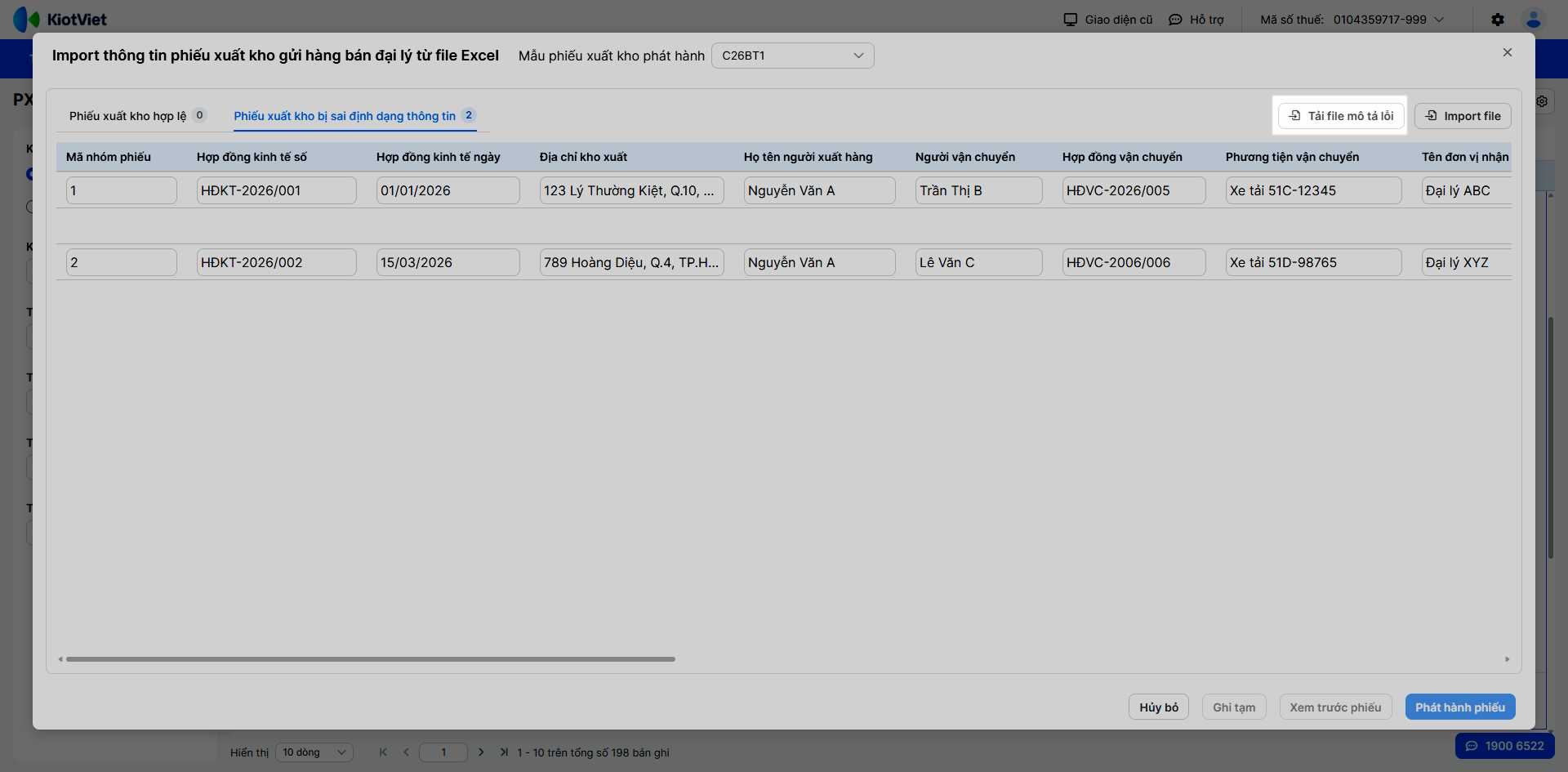Edit Nguyễn Văn A field in row 1
This screenshot has height=772, width=1568.
pos(820,190)
